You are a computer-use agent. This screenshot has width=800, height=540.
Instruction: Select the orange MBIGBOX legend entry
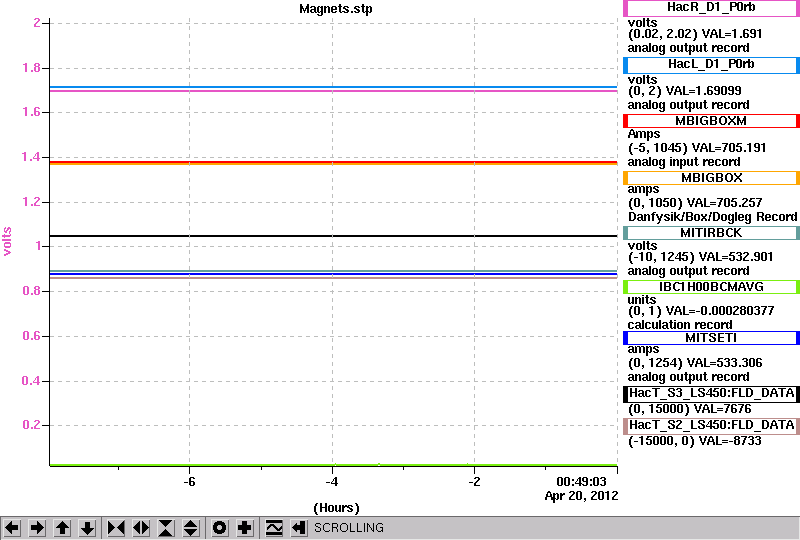tap(711, 178)
